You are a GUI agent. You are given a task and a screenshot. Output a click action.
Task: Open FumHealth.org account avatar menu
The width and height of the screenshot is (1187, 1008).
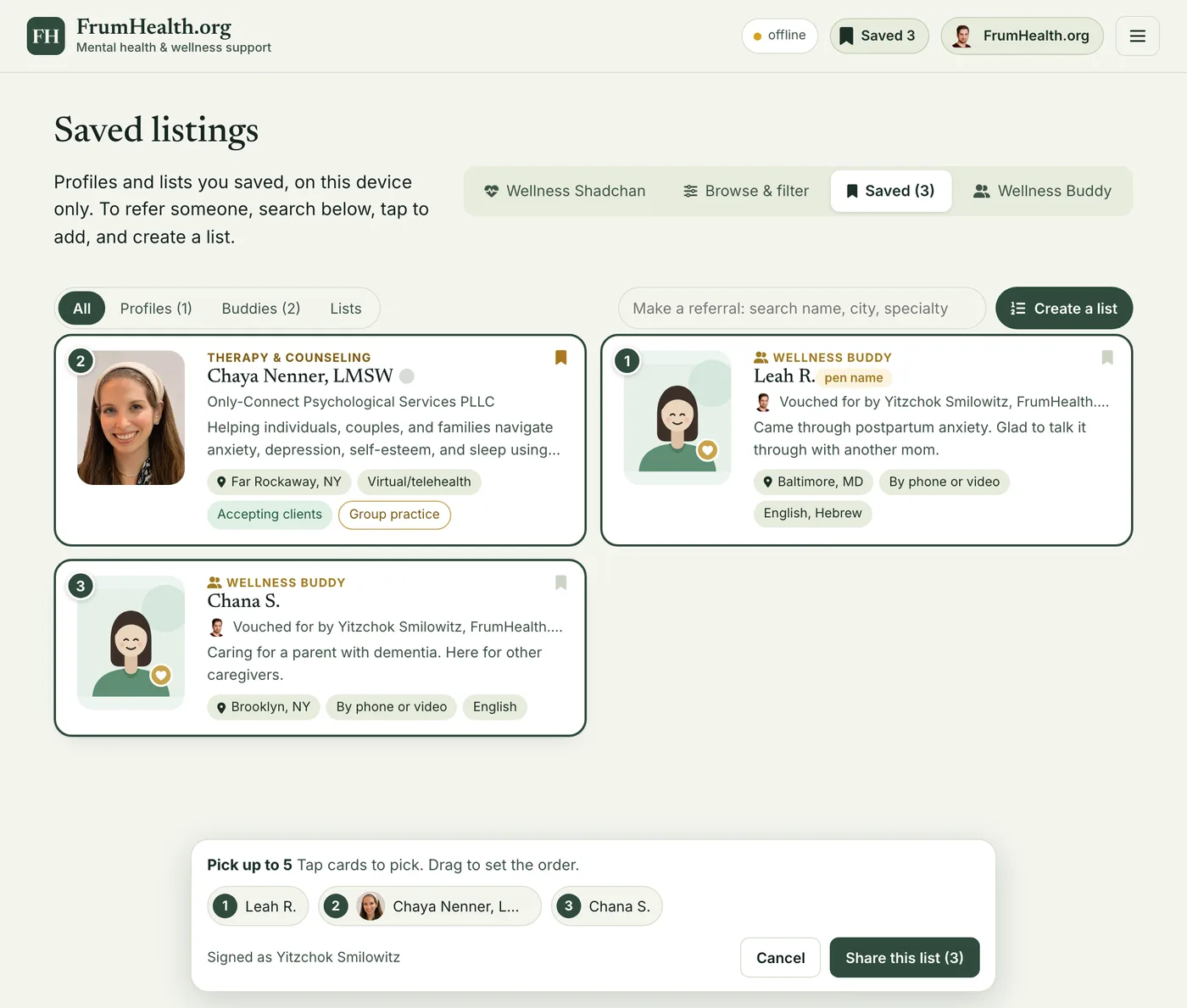pos(1022,36)
